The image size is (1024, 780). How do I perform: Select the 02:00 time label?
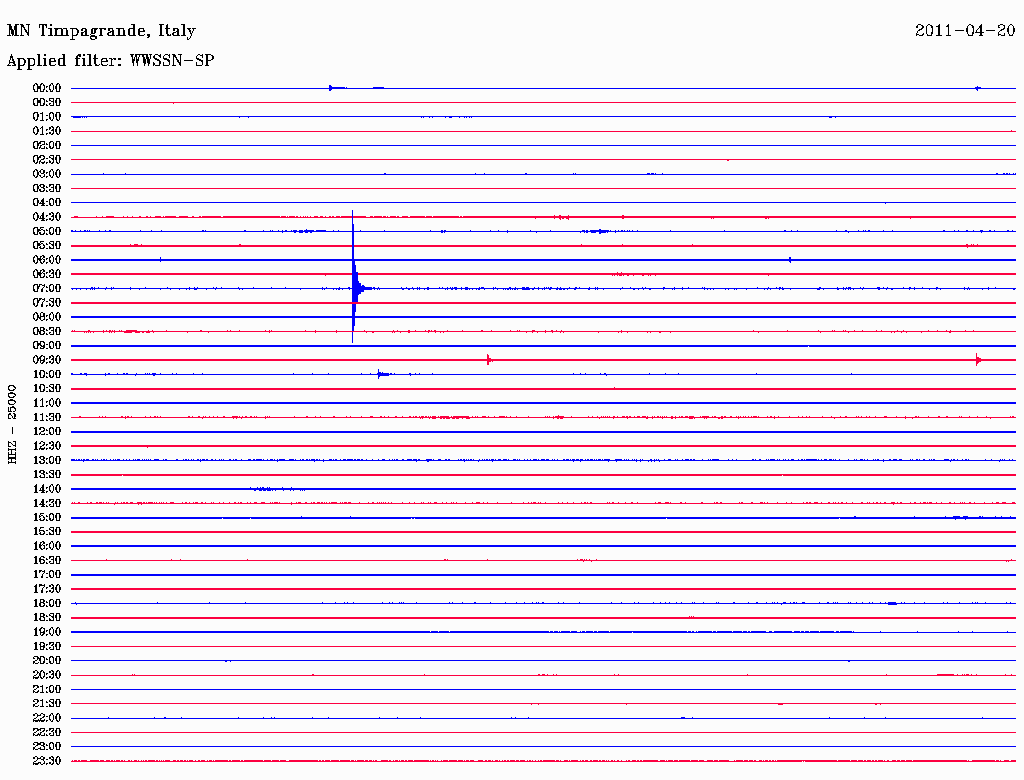tap(47, 146)
